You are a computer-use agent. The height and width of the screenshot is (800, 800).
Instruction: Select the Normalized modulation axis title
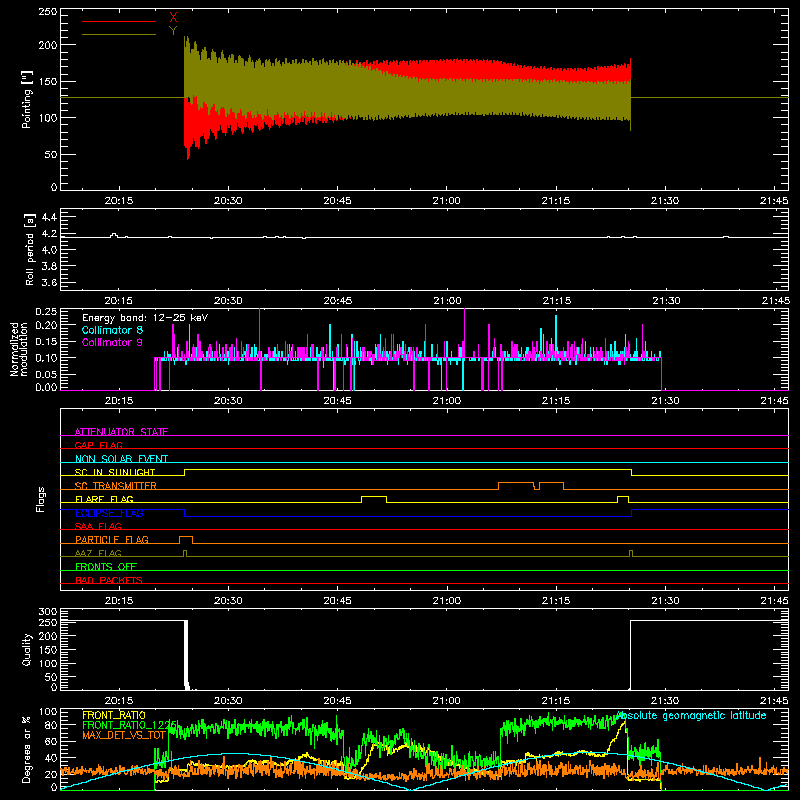pos(19,349)
